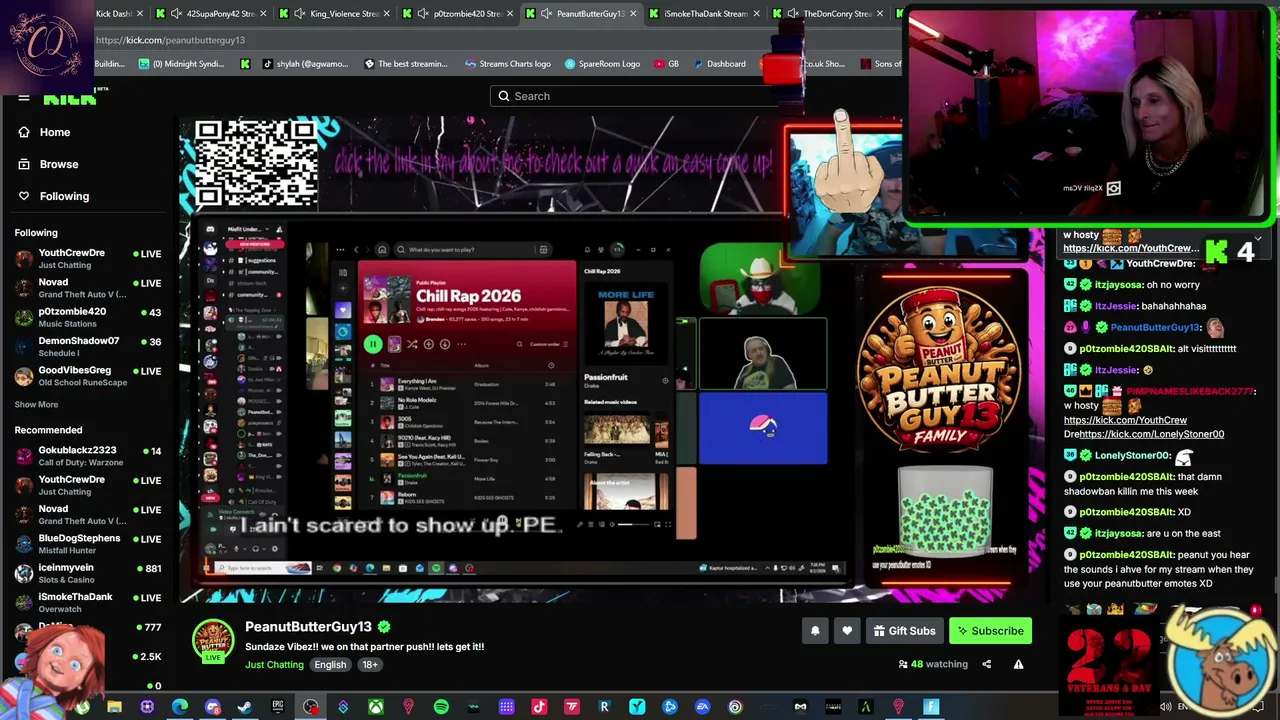Open File Explorer from the taskbar
Screen dimensions: 1280x720
(114, 707)
